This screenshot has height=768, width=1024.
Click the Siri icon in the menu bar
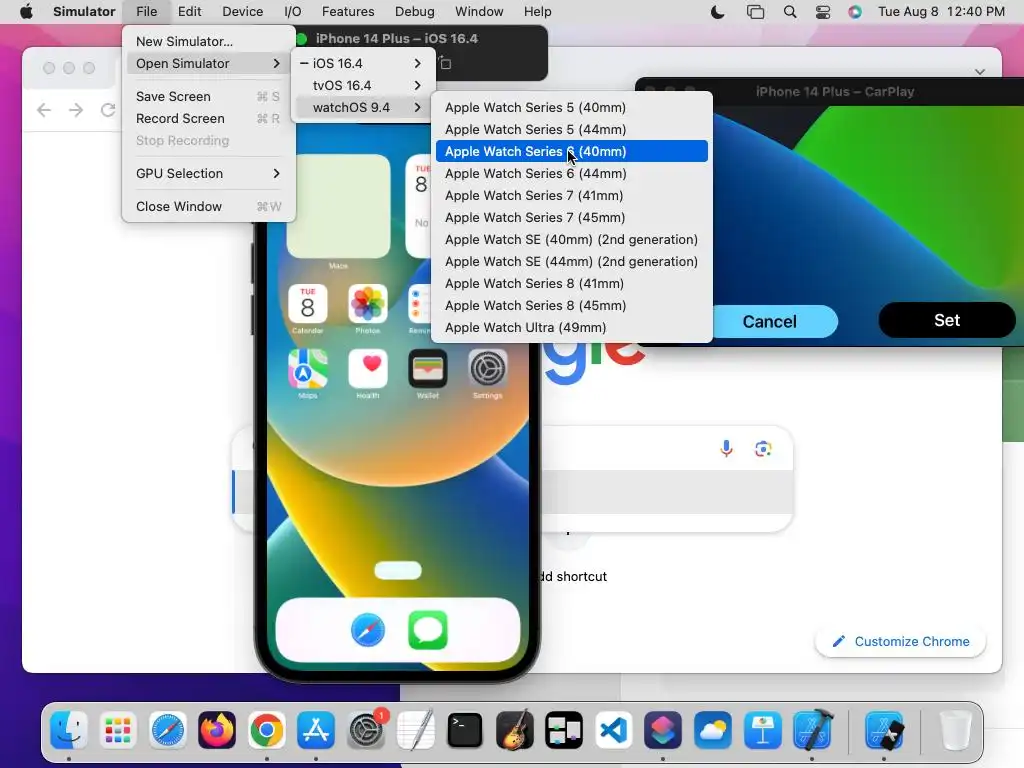[855, 12]
